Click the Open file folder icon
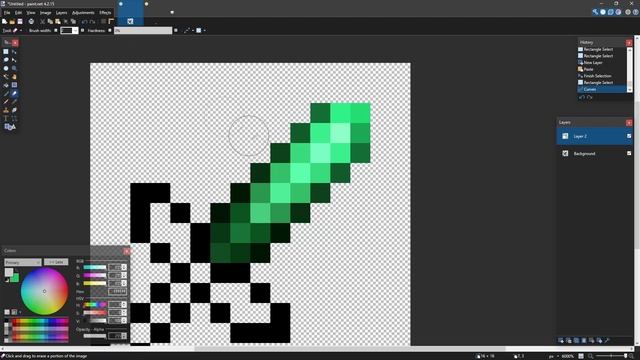 12,21
